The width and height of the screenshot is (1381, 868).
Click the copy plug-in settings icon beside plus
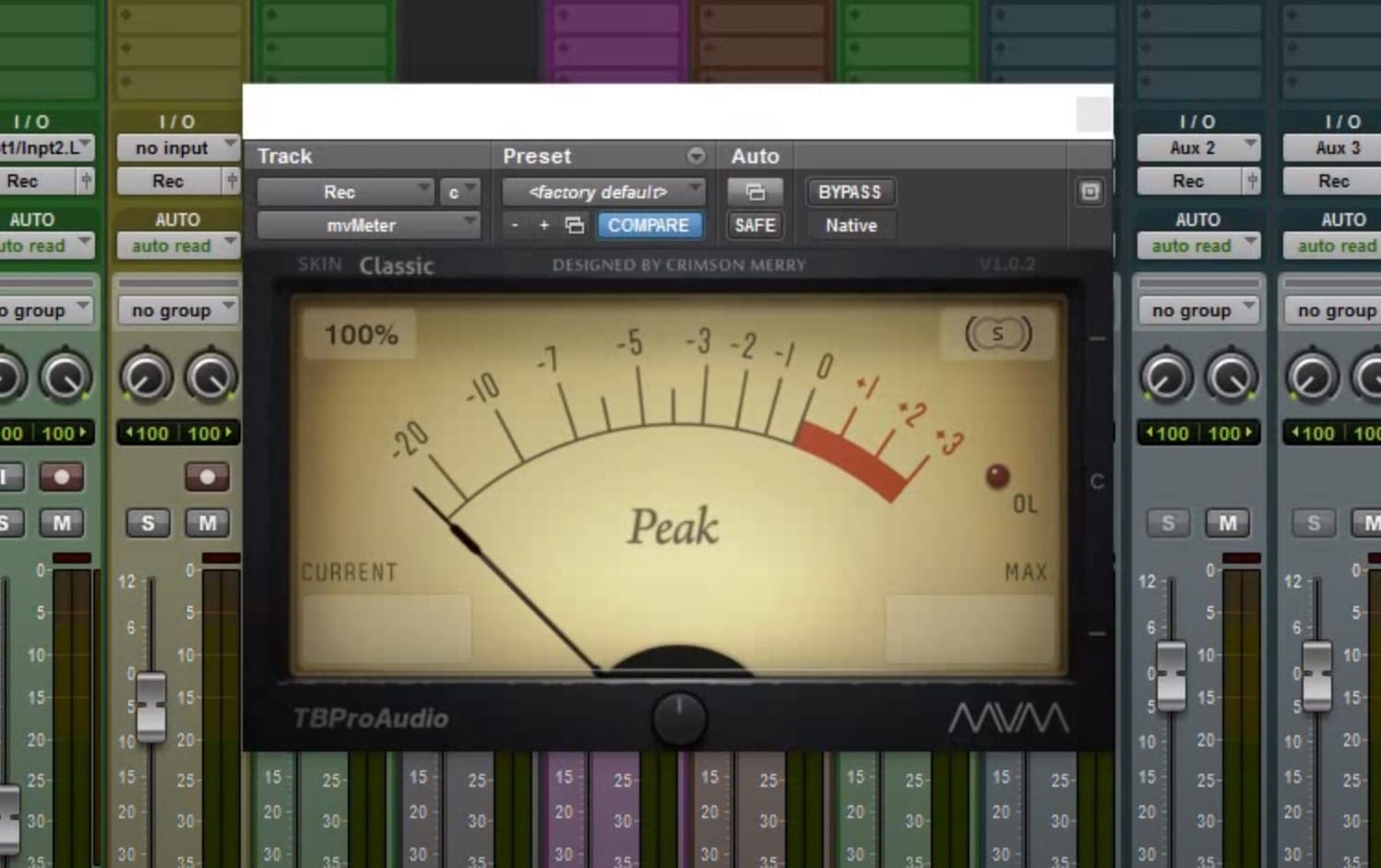tap(574, 225)
